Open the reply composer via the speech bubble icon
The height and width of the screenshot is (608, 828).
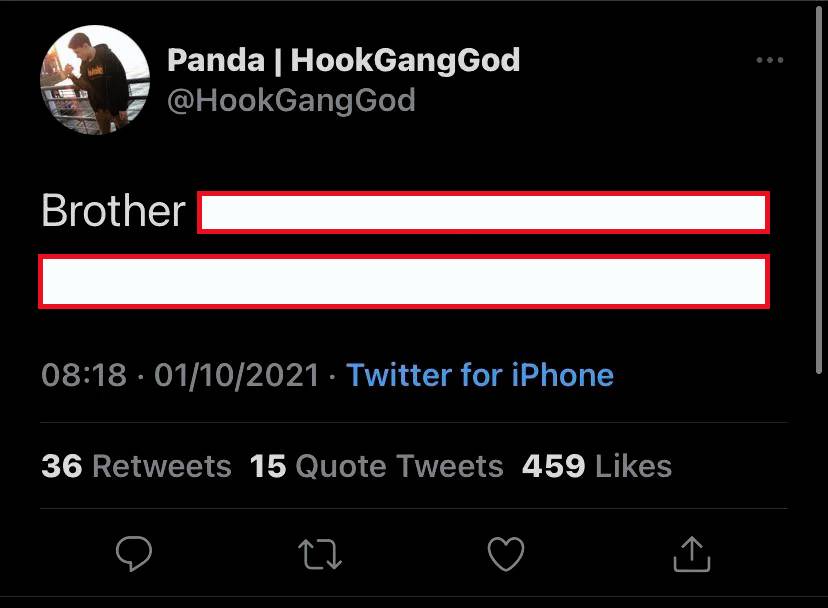click(133, 553)
